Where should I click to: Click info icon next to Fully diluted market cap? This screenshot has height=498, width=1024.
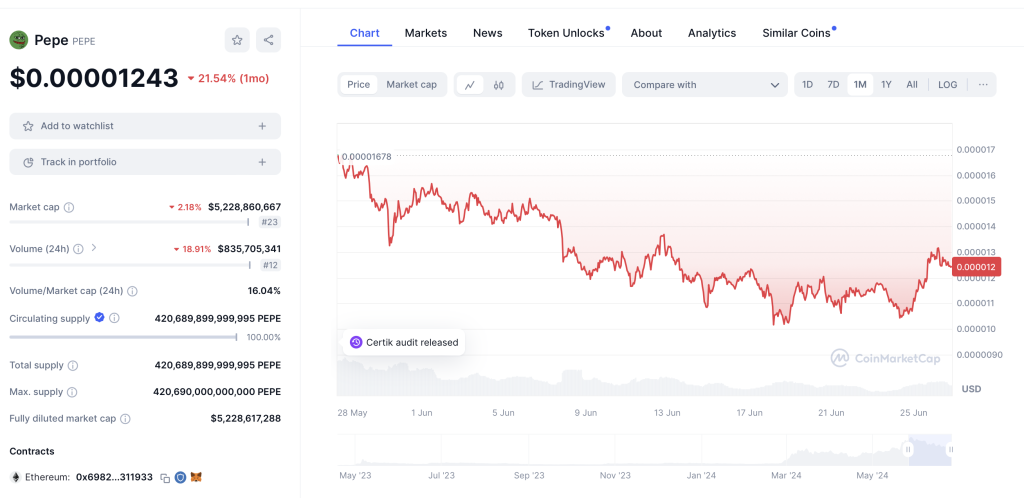click(125, 419)
